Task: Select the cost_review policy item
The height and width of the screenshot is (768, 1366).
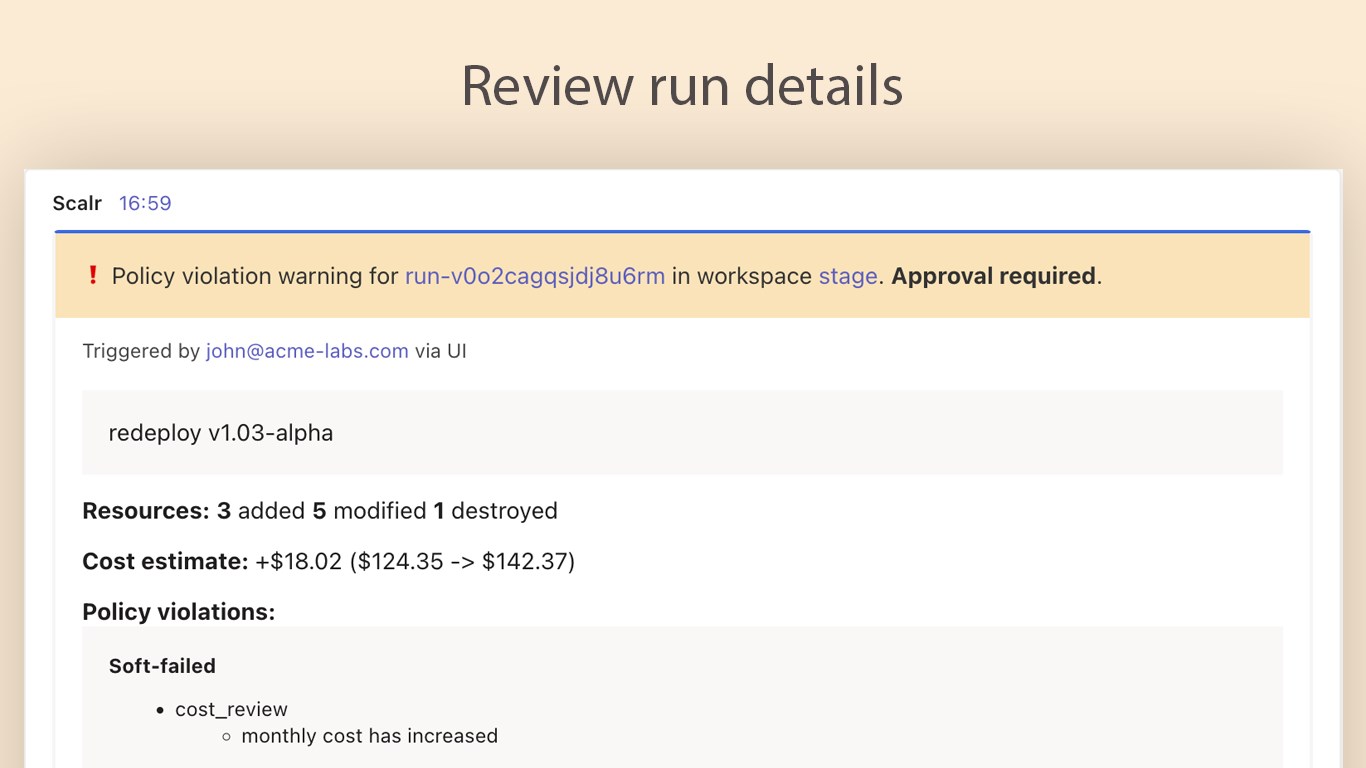Action: (231, 709)
